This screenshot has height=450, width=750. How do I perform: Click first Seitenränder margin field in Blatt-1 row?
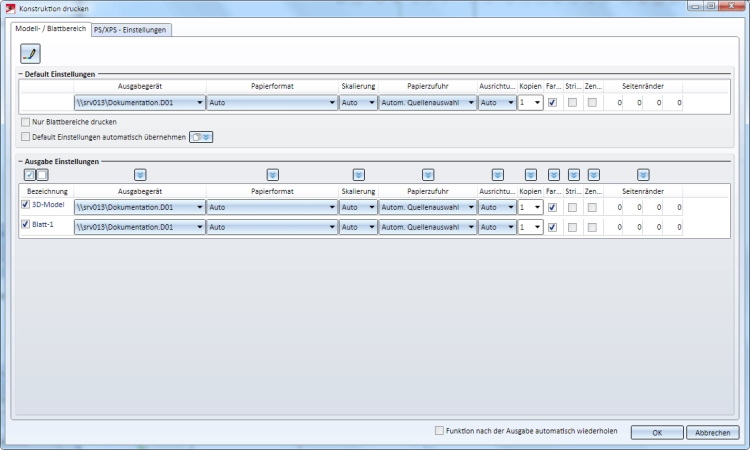(x=614, y=227)
